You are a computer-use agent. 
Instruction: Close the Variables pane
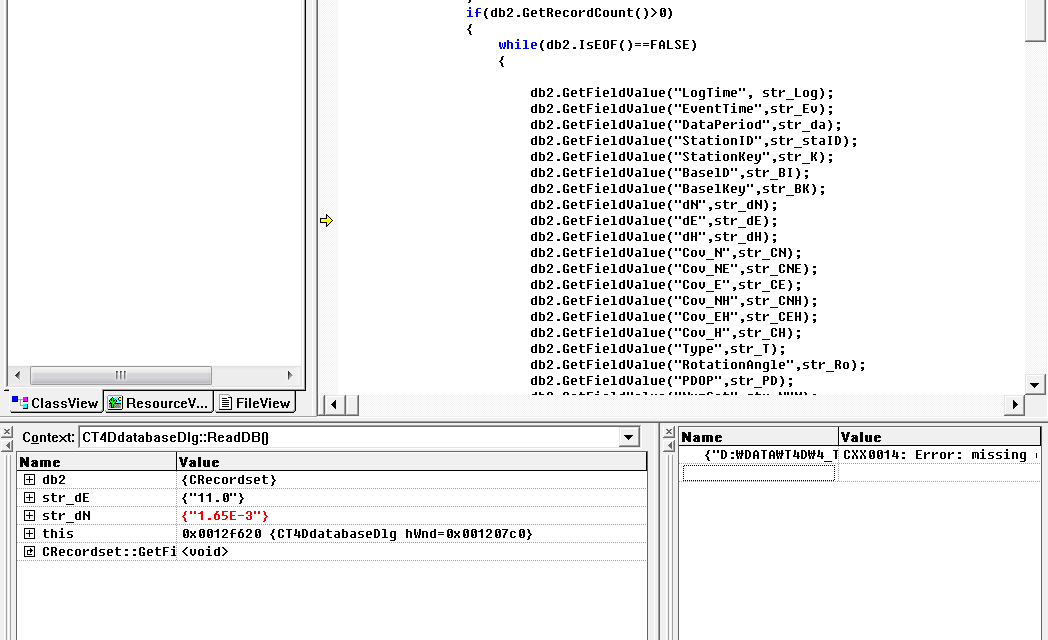pyautogui.click(x=7, y=432)
